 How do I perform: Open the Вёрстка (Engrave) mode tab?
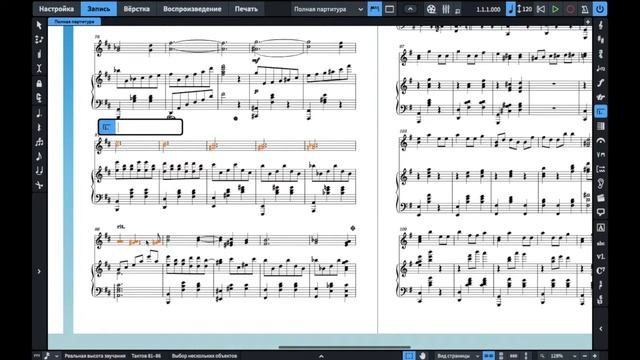pyautogui.click(x=136, y=9)
